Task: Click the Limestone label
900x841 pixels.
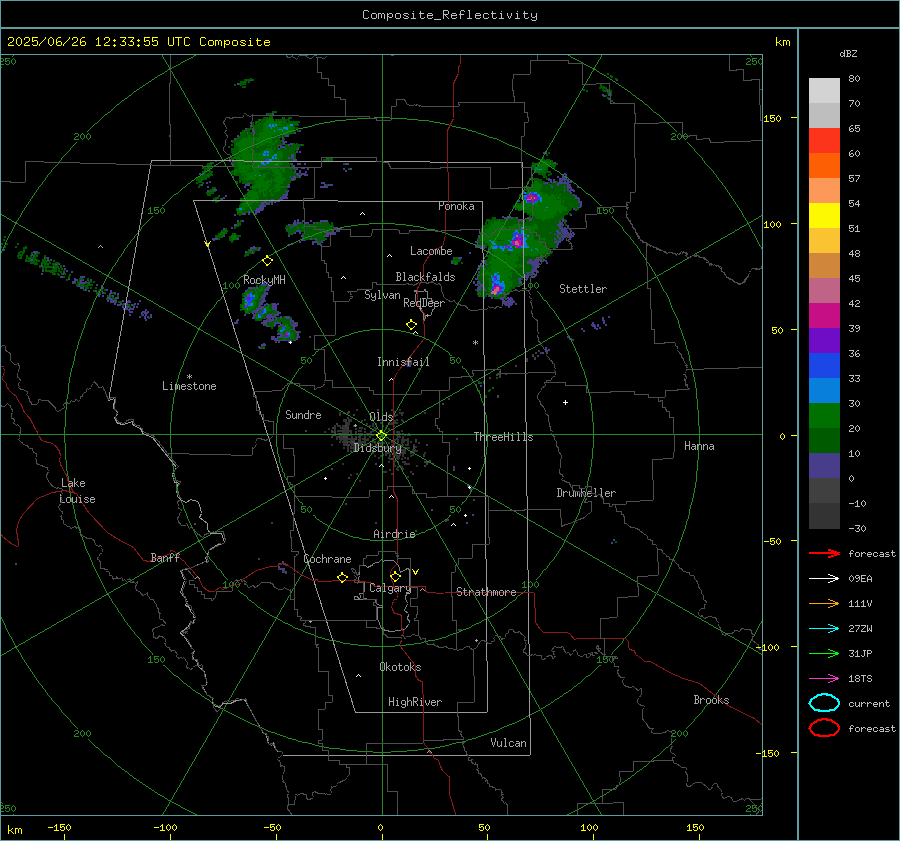Action: coord(189,386)
